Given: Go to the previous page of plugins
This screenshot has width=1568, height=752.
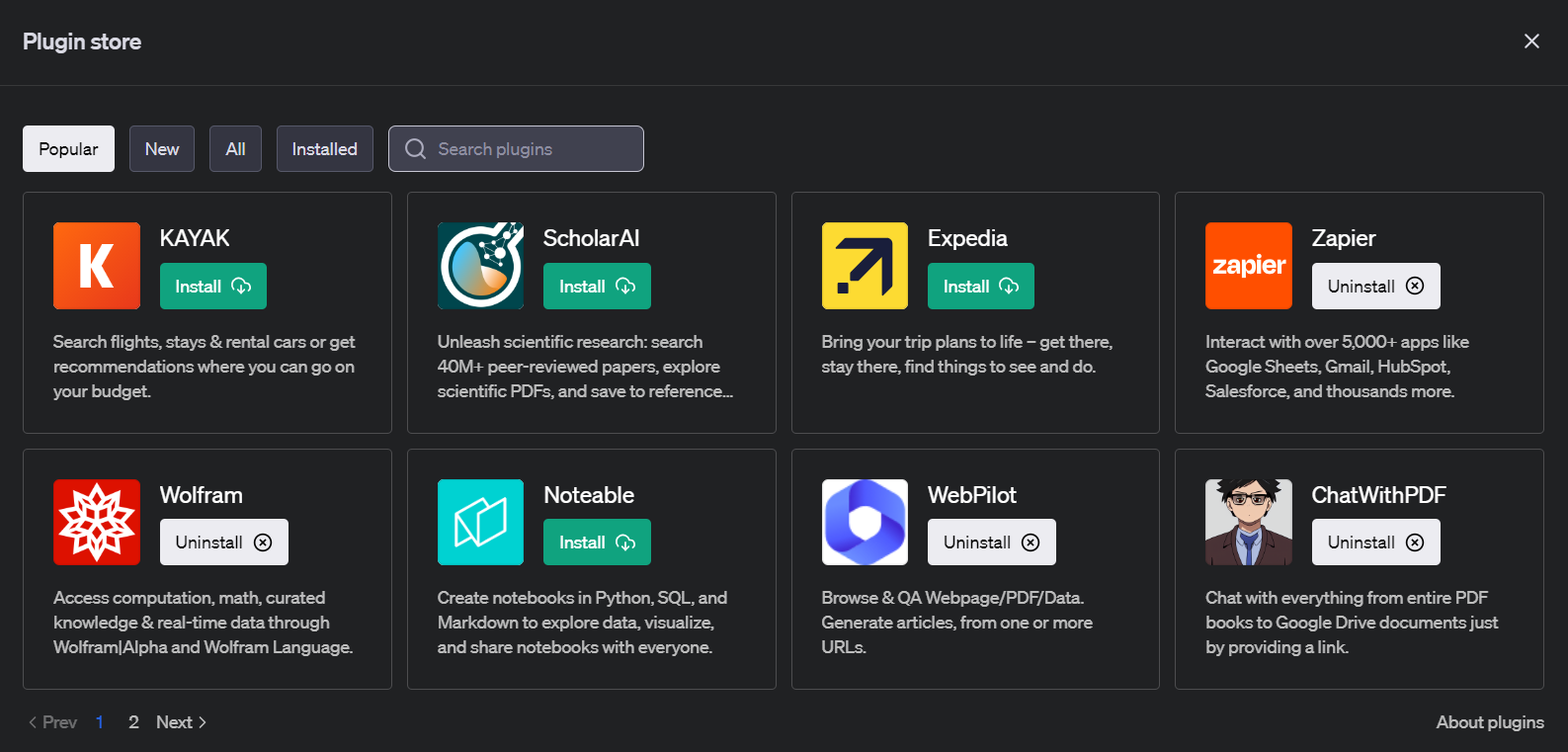Looking at the screenshot, I should [52, 722].
